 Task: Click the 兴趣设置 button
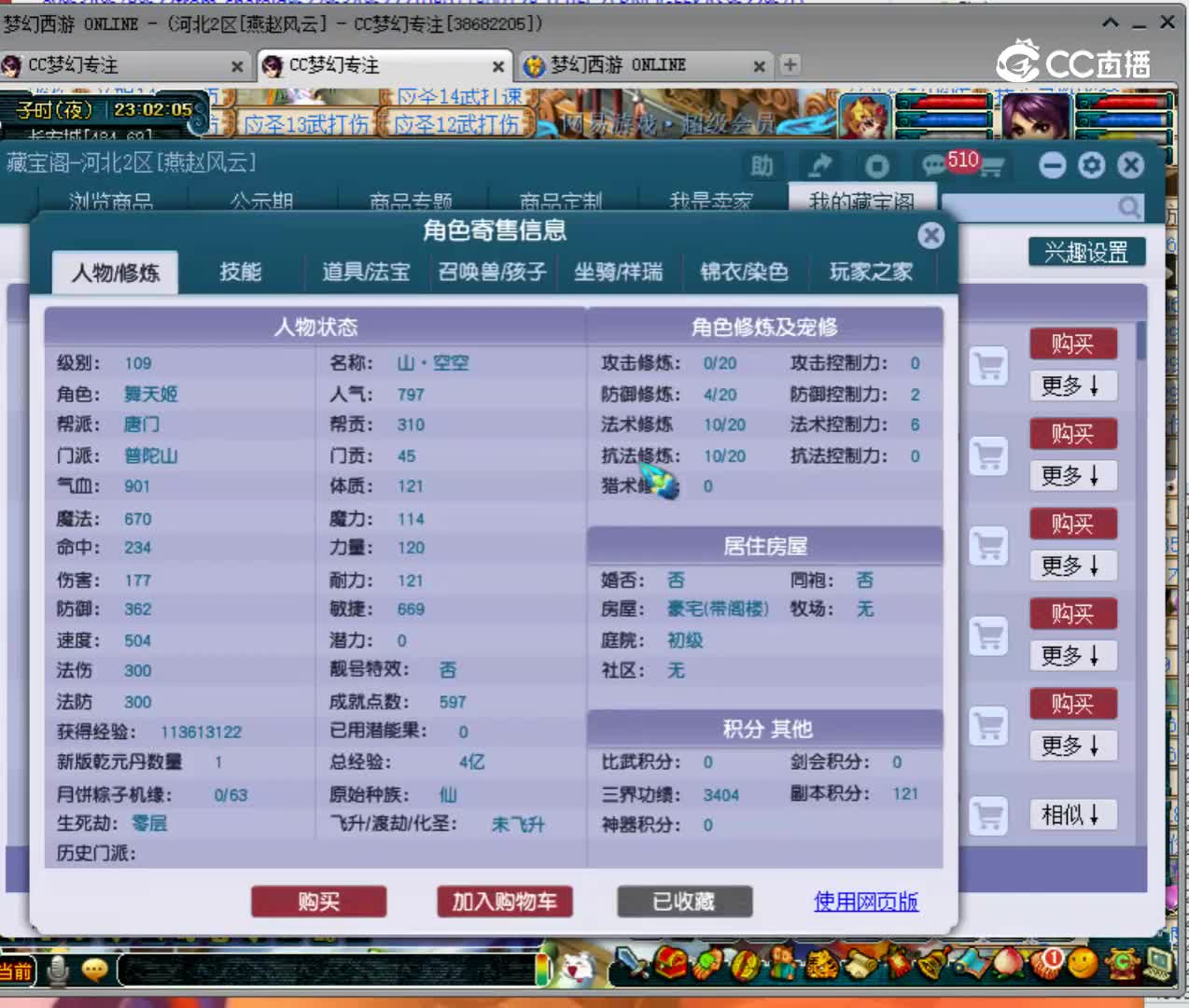click(1086, 252)
